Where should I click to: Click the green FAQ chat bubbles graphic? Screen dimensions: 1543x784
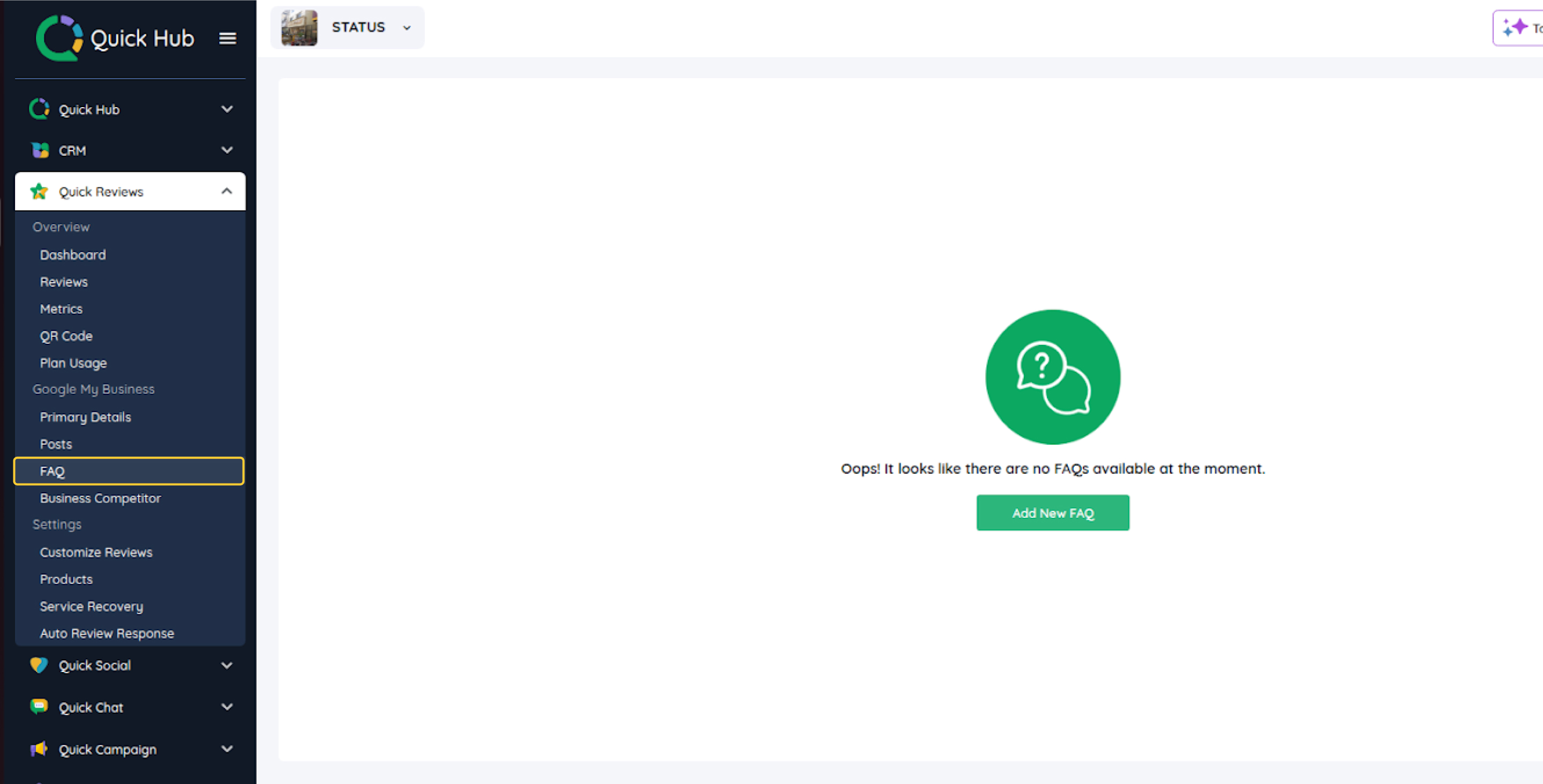click(x=1052, y=378)
